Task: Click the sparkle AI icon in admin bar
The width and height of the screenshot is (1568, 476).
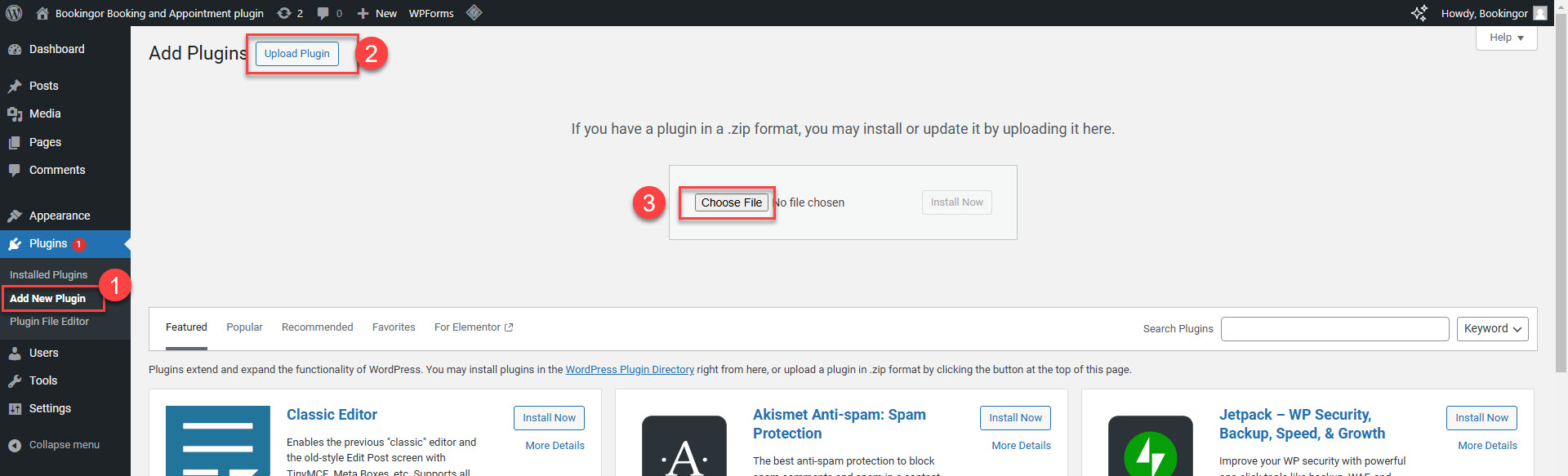Action: pyautogui.click(x=1419, y=13)
